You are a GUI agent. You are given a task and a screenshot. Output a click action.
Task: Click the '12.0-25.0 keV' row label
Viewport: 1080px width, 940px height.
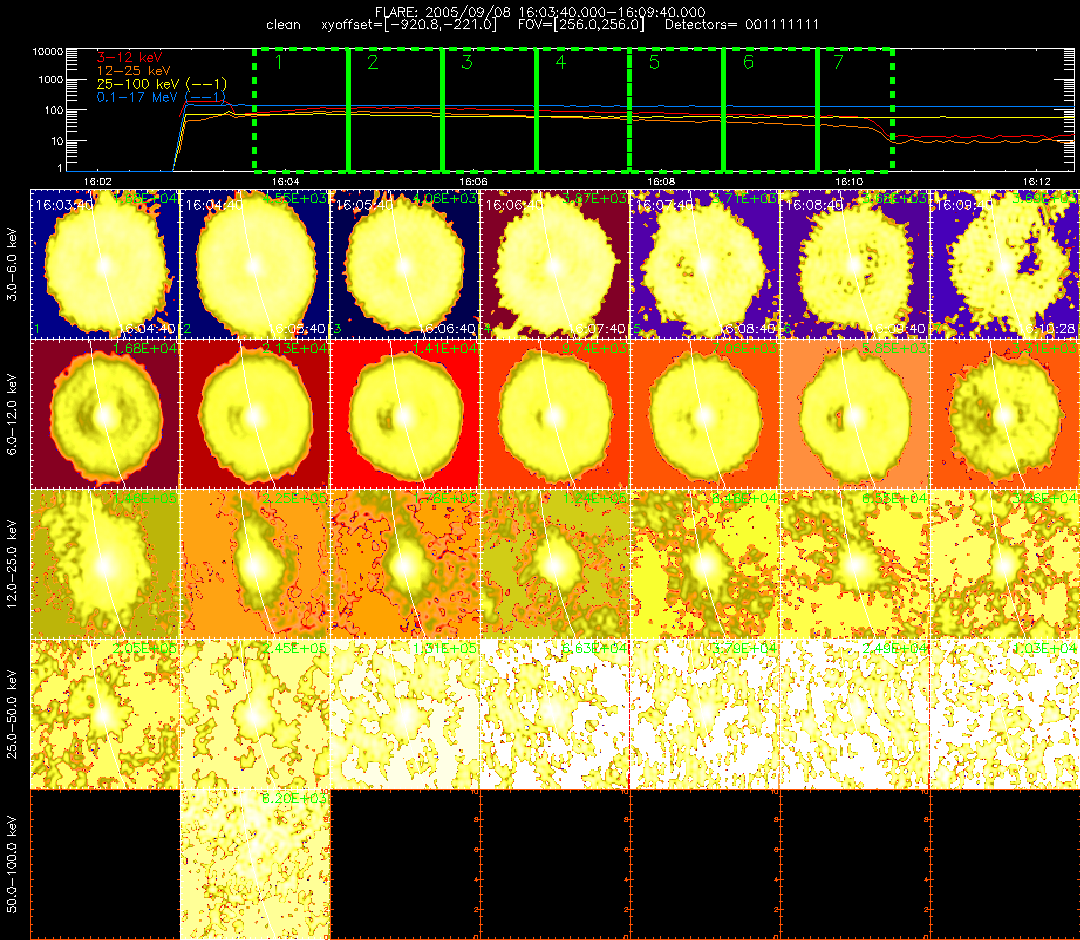coord(12,565)
